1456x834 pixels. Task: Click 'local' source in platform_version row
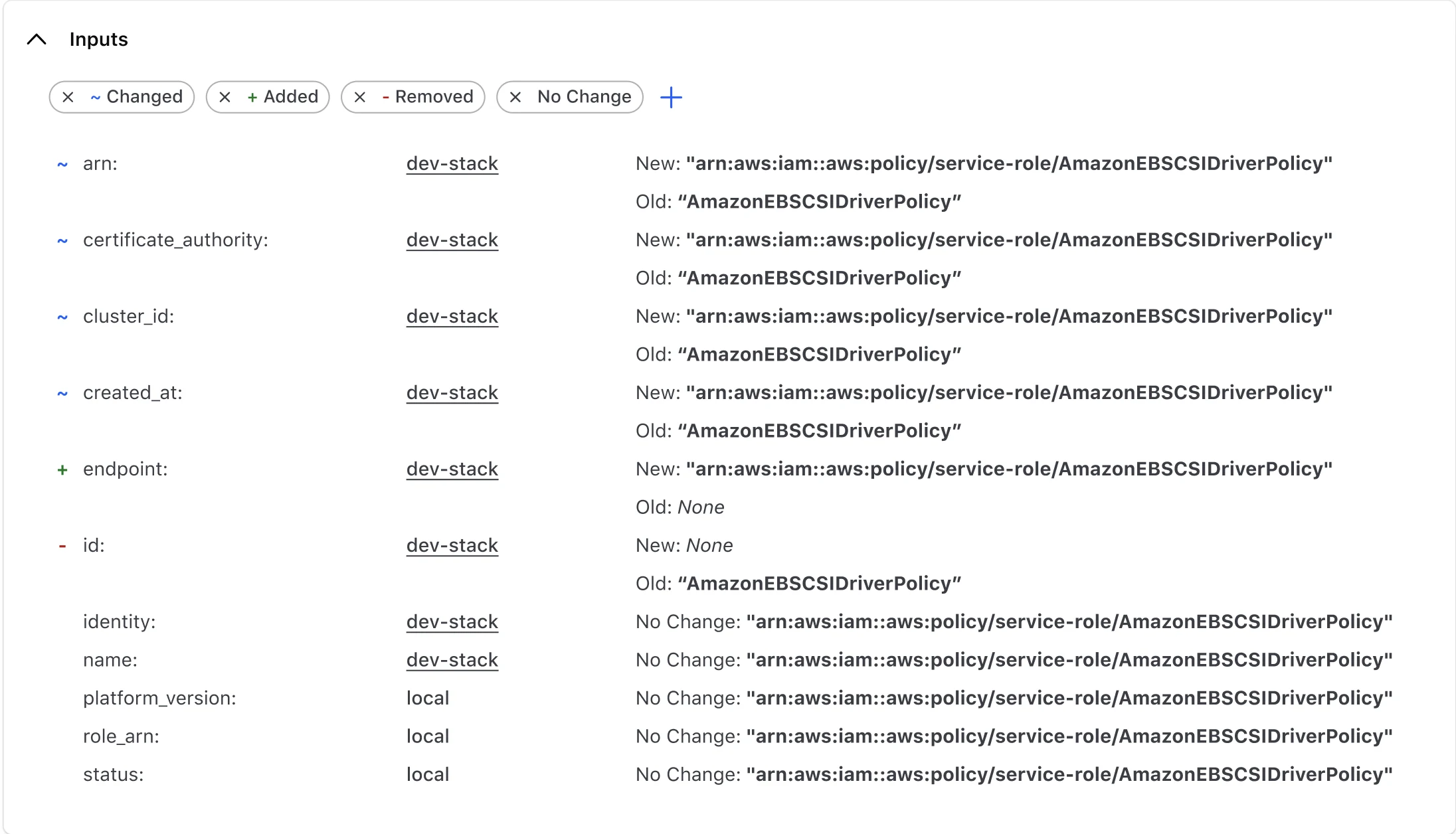coord(428,699)
